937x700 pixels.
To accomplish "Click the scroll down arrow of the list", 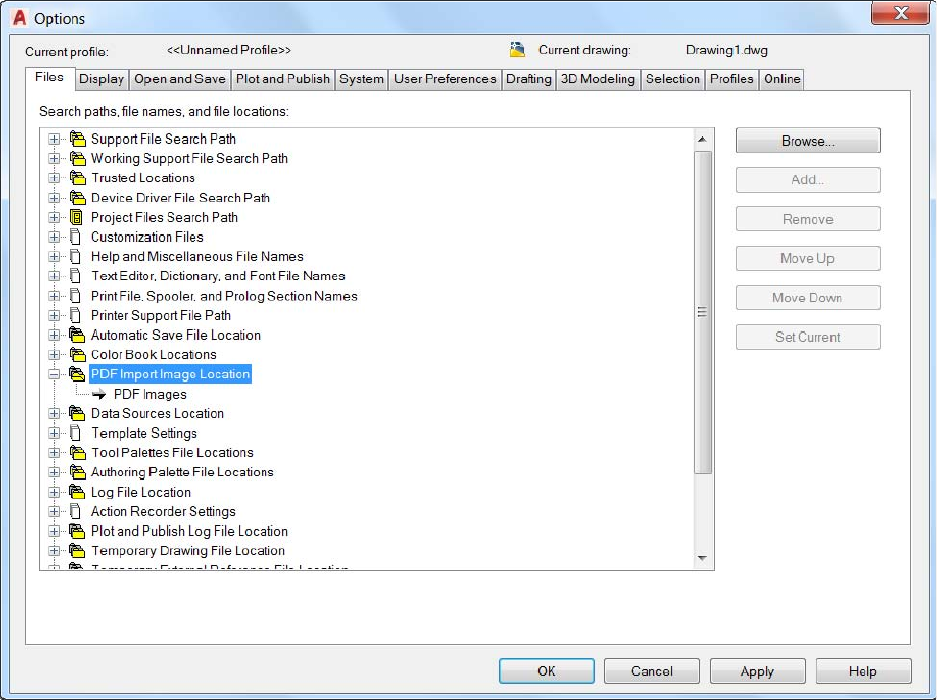I will coord(702,558).
